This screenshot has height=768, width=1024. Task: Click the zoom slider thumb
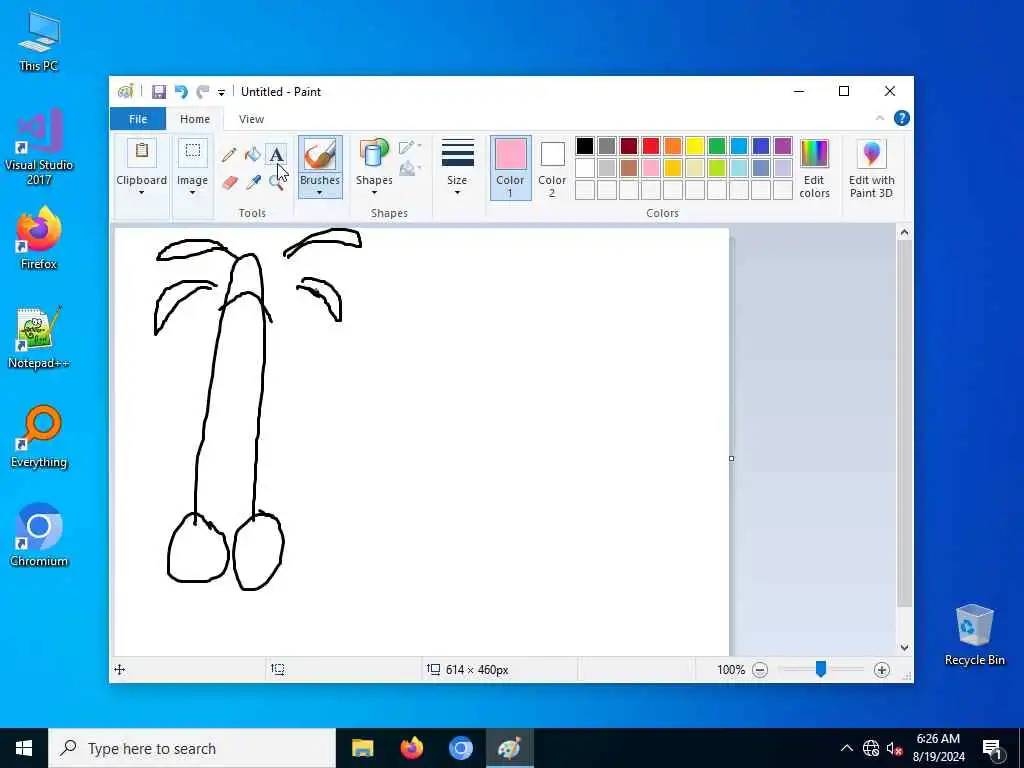coord(821,669)
